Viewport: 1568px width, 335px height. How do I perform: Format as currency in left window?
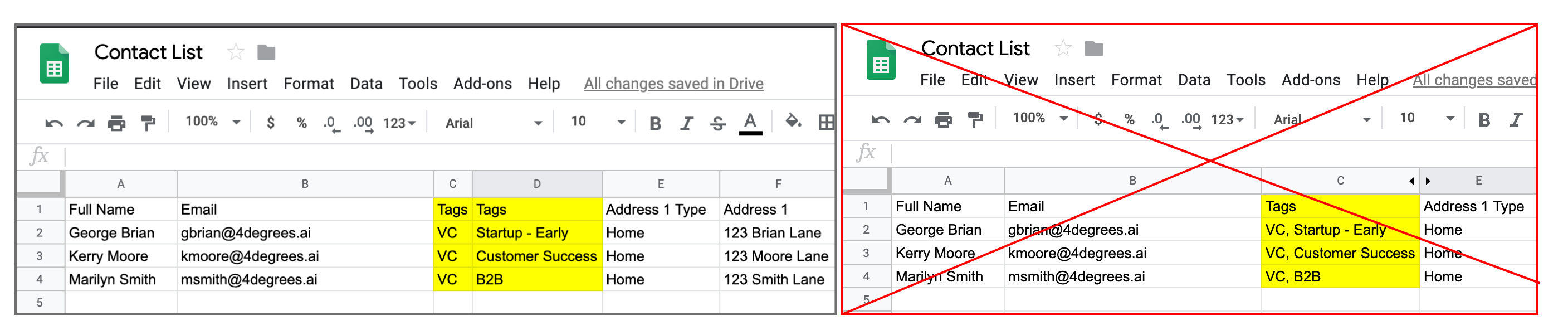point(271,123)
